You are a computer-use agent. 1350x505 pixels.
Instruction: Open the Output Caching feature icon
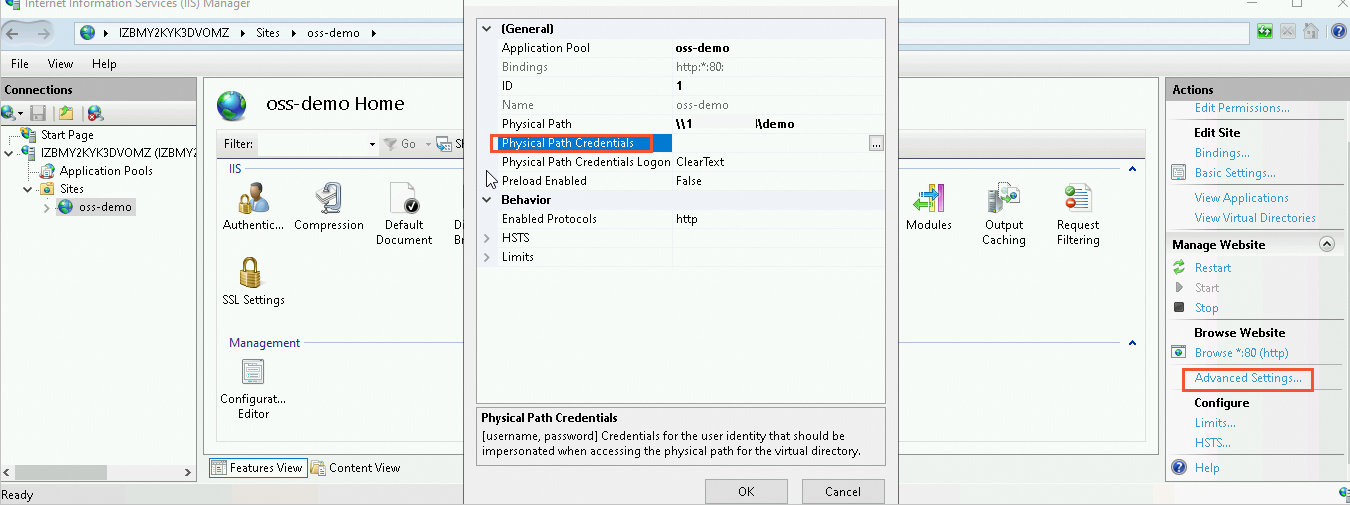coord(1003,198)
